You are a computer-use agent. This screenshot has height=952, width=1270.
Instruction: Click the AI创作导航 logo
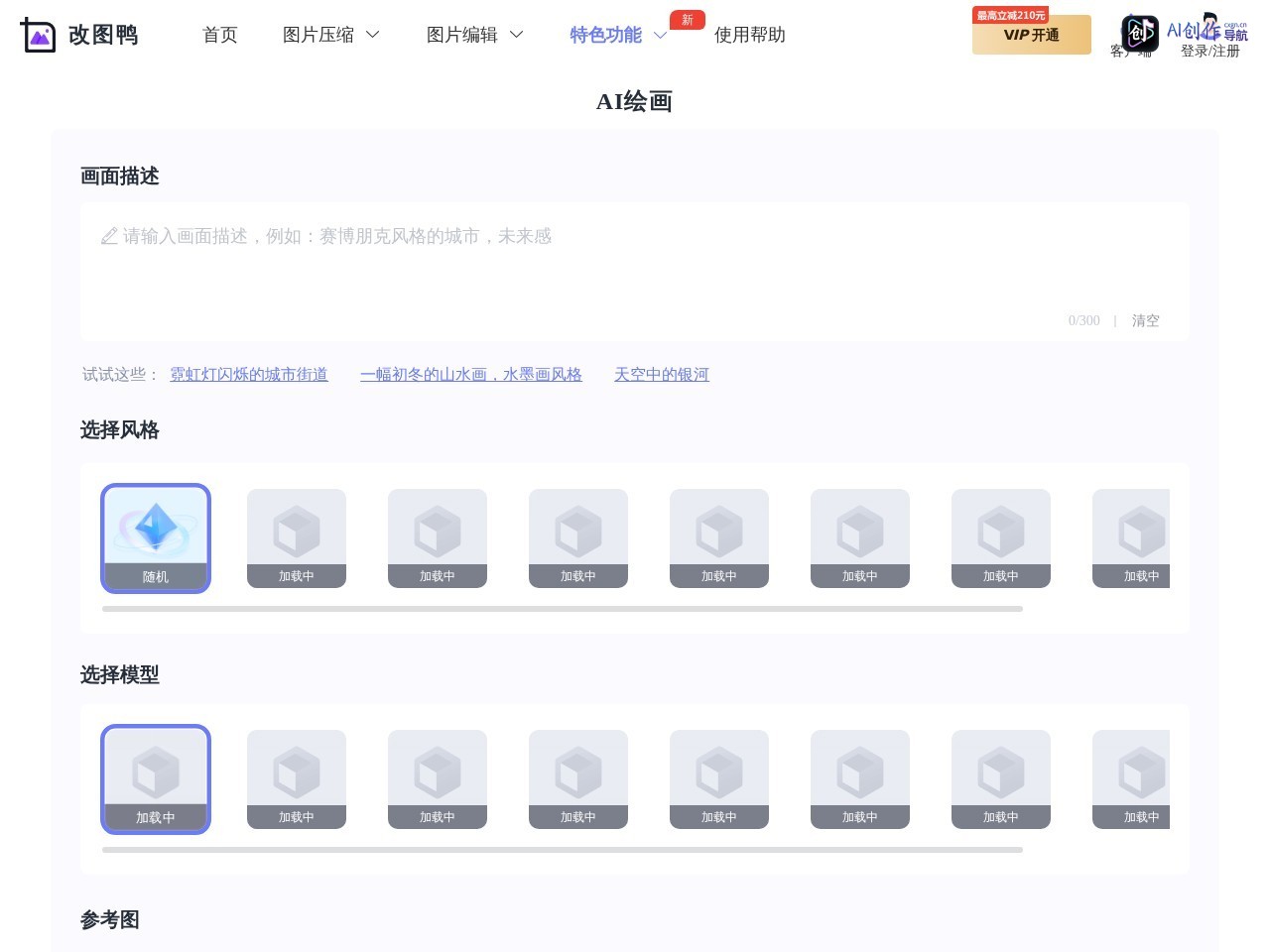[1207, 30]
